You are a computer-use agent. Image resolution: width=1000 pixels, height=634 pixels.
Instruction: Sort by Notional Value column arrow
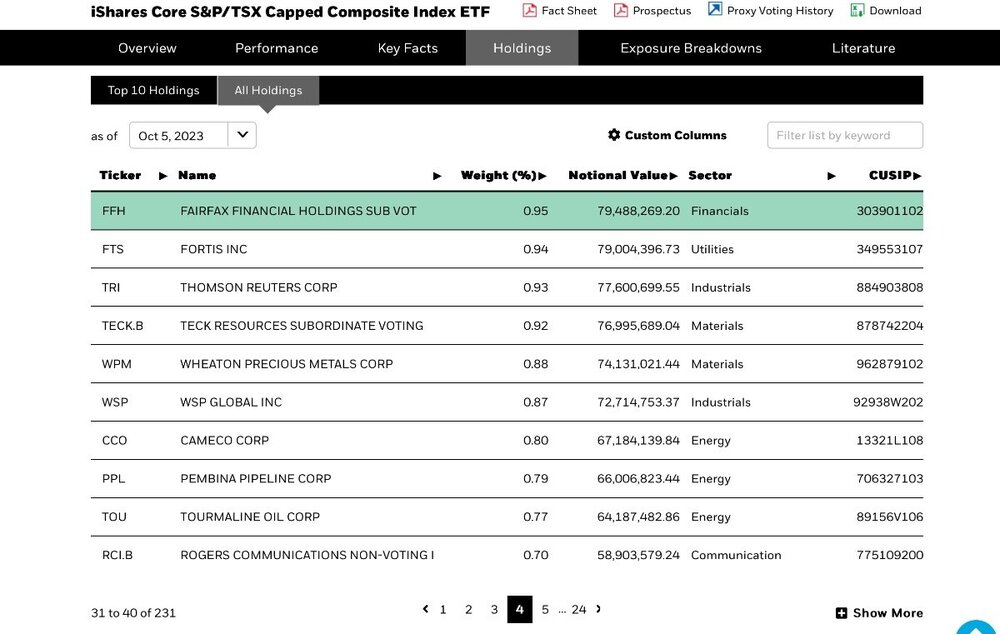click(673, 176)
